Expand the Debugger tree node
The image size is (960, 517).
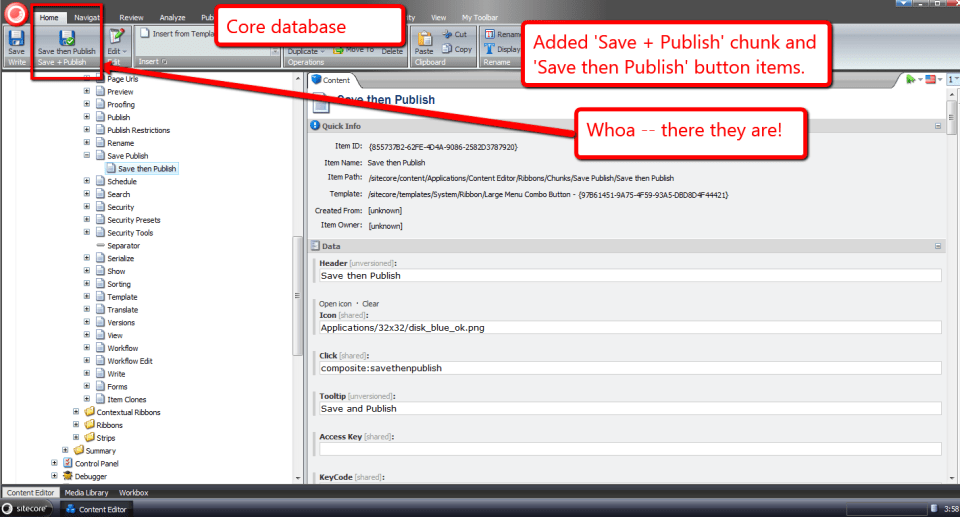point(54,475)
